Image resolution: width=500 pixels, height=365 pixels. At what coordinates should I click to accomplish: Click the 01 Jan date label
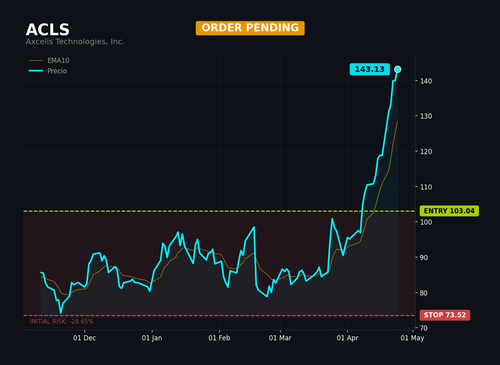[x=152, y=338]
